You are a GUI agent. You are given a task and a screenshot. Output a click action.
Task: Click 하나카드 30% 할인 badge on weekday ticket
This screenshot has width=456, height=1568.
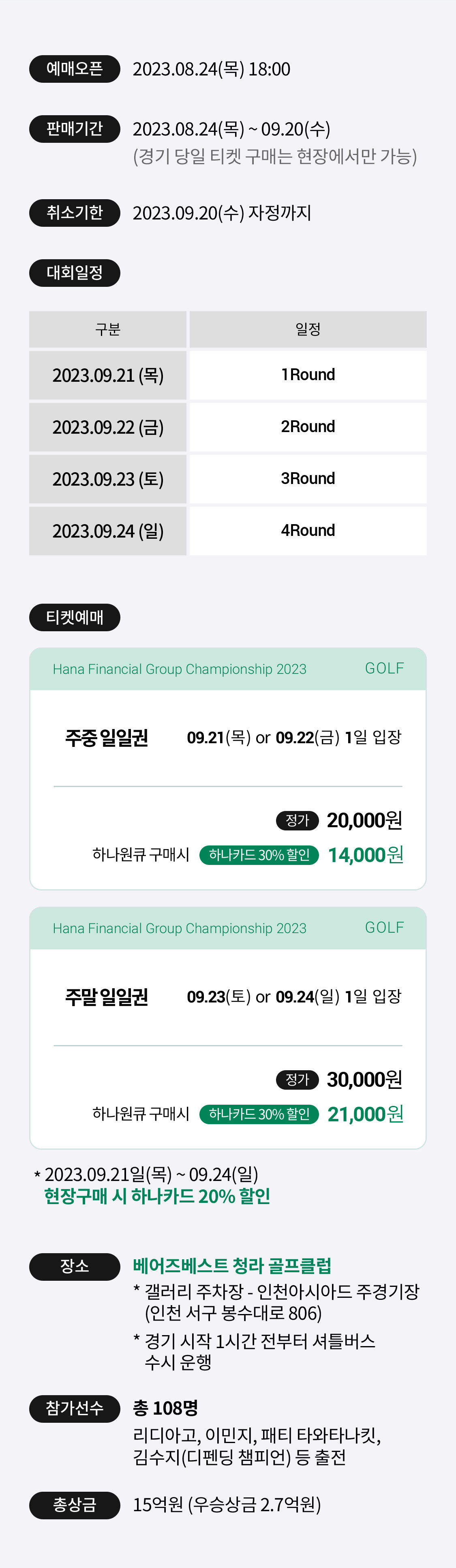259,855
